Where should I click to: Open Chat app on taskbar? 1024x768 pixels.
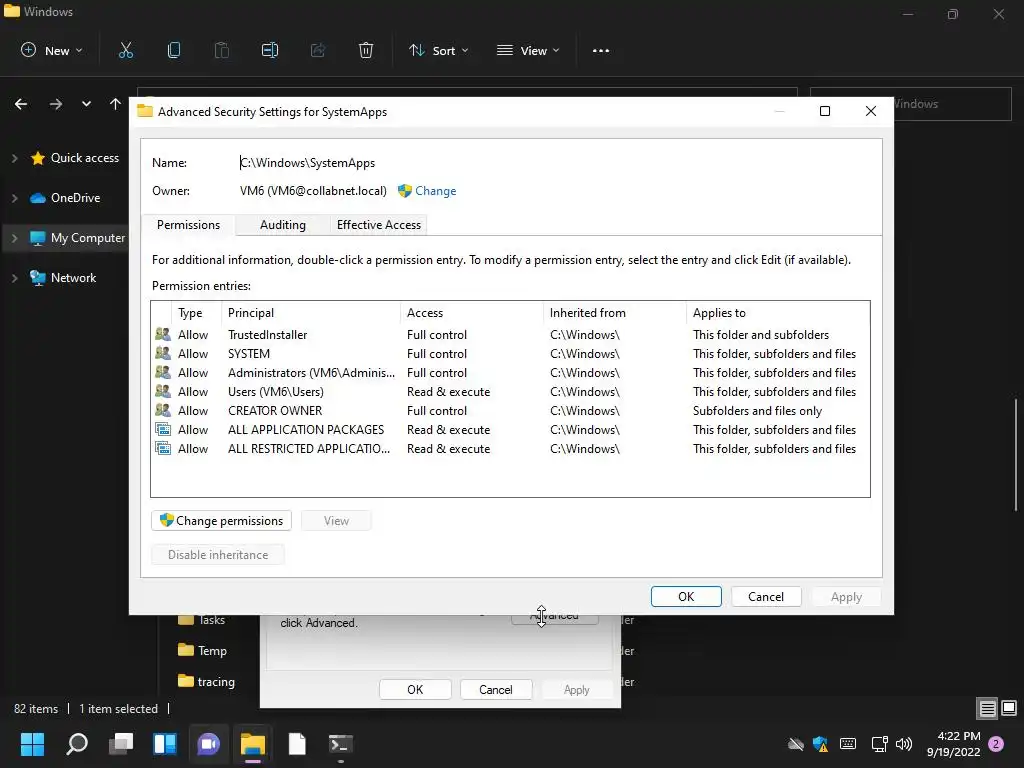(209, 743)
